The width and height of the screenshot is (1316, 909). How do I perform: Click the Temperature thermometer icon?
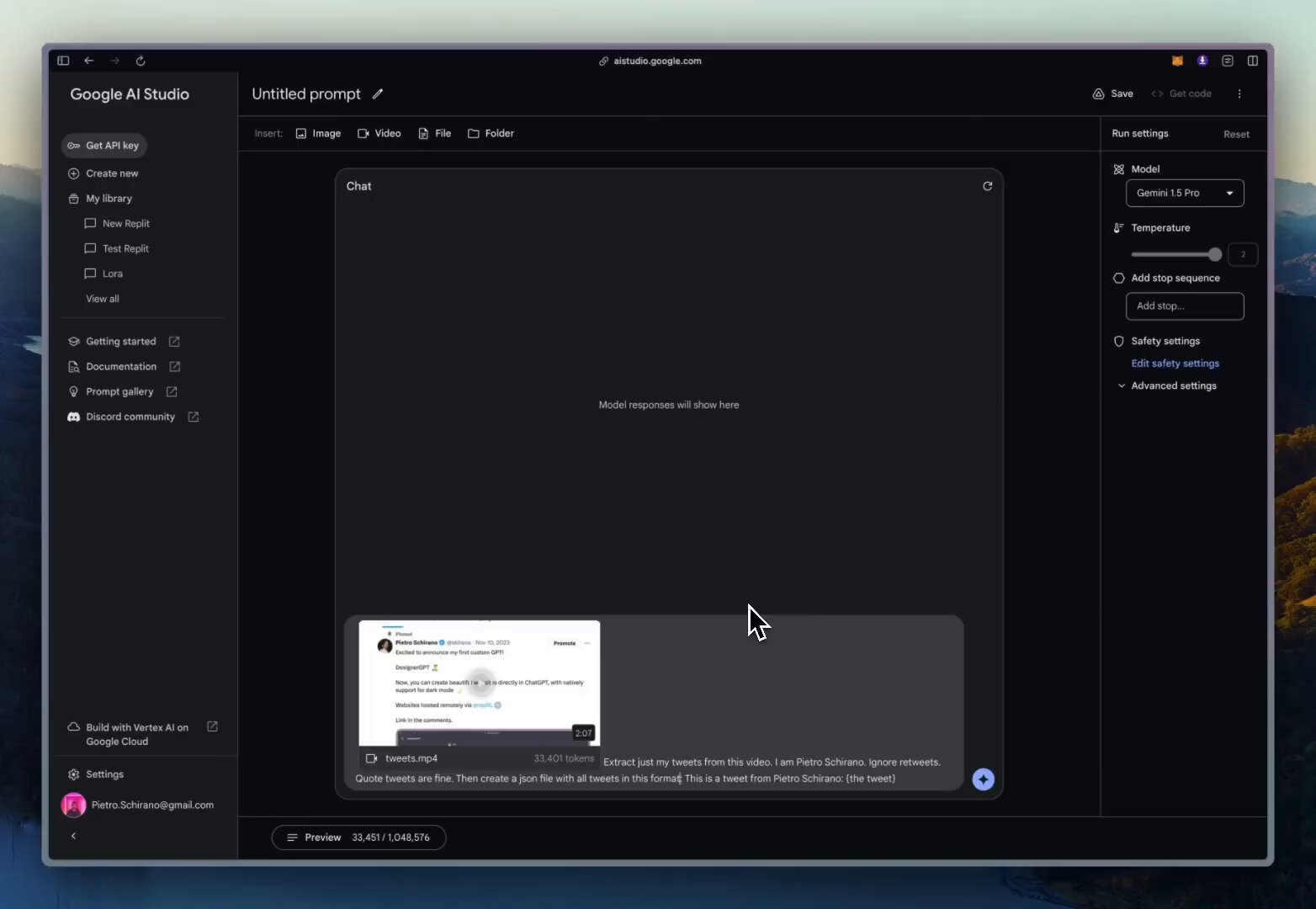pos(1118,228)
